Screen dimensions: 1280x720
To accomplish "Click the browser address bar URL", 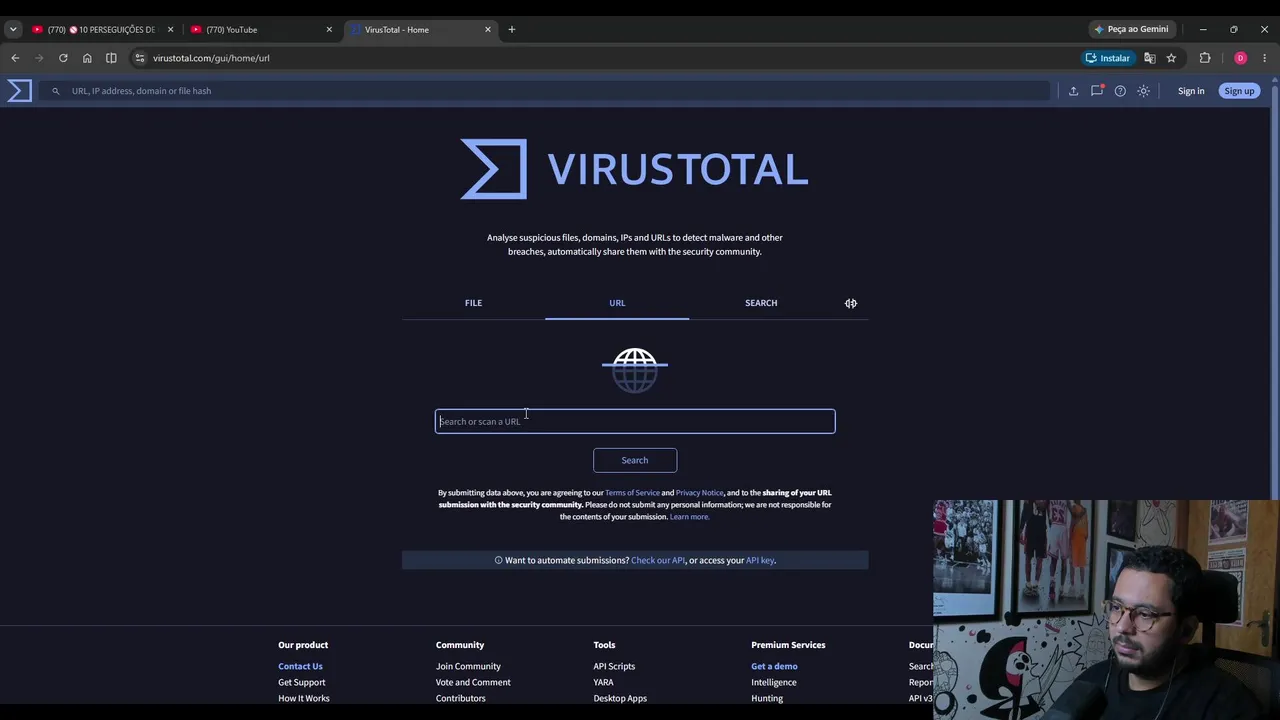I will coord(211,58).
